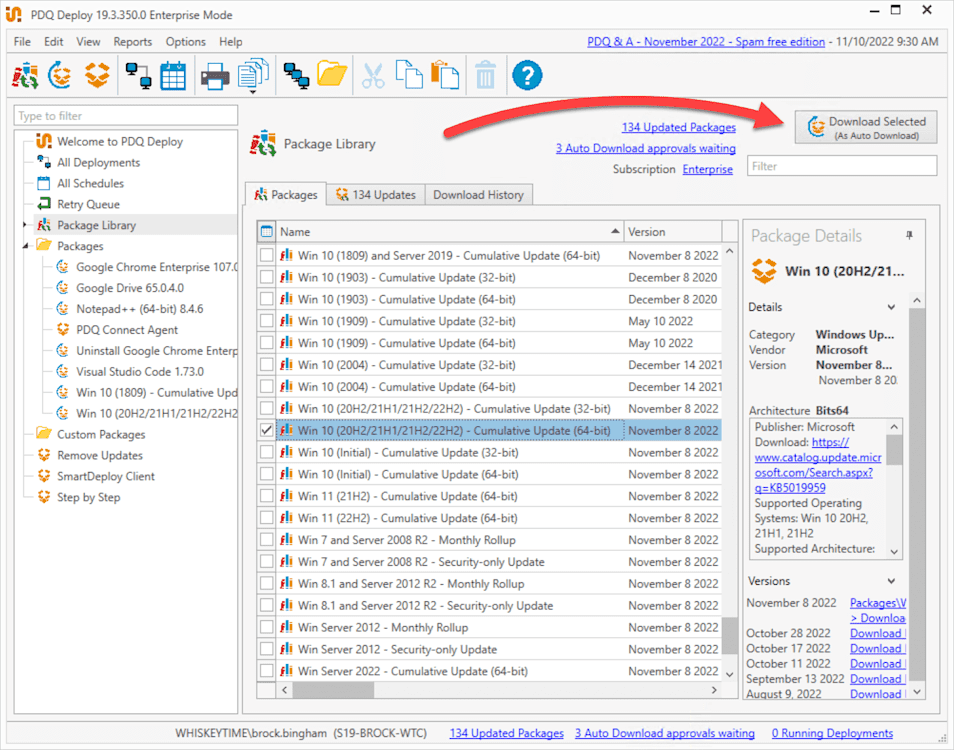Click the Print toolbar icon

(214, 74)
